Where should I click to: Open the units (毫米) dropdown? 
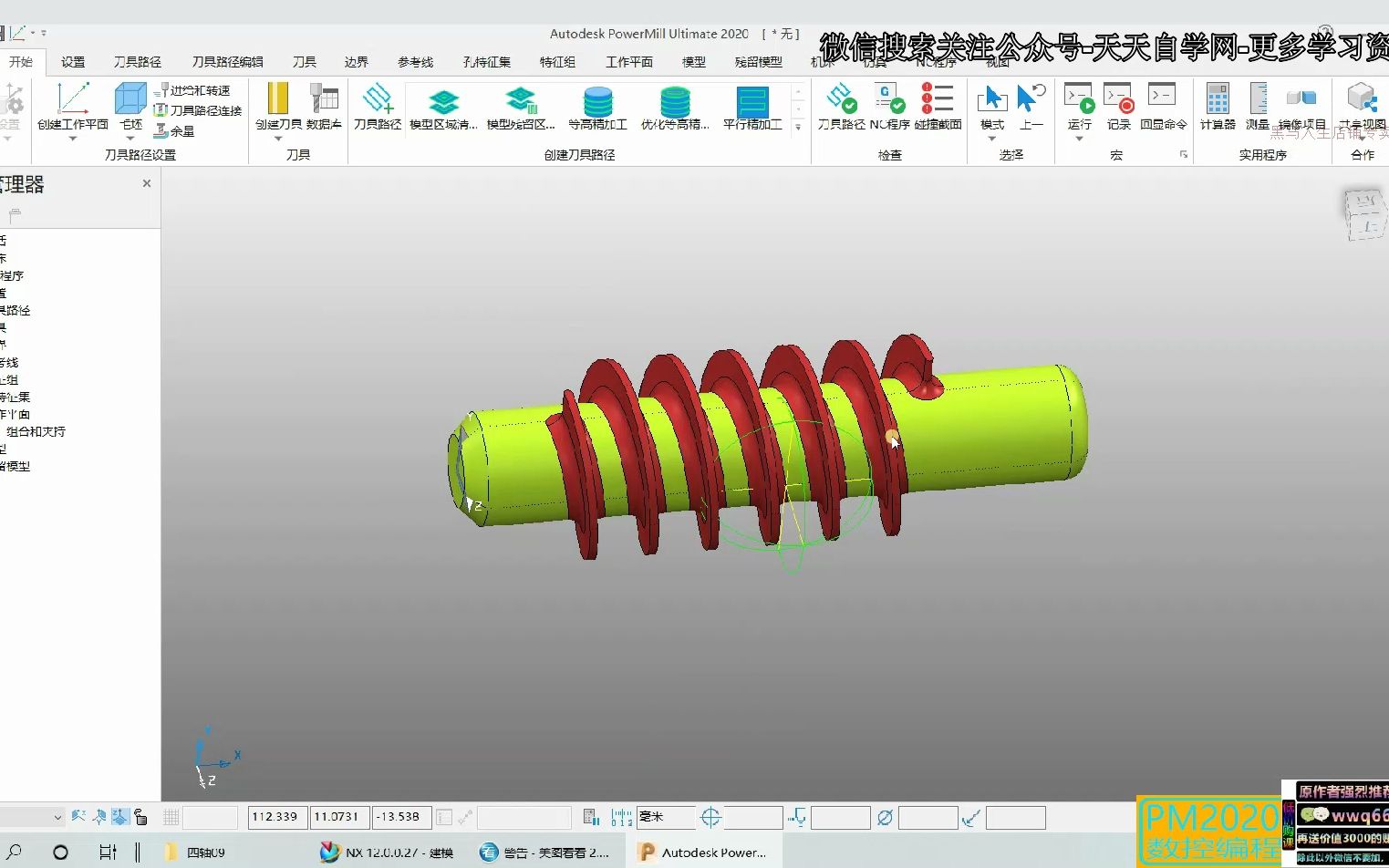click(x=666, y=817)
